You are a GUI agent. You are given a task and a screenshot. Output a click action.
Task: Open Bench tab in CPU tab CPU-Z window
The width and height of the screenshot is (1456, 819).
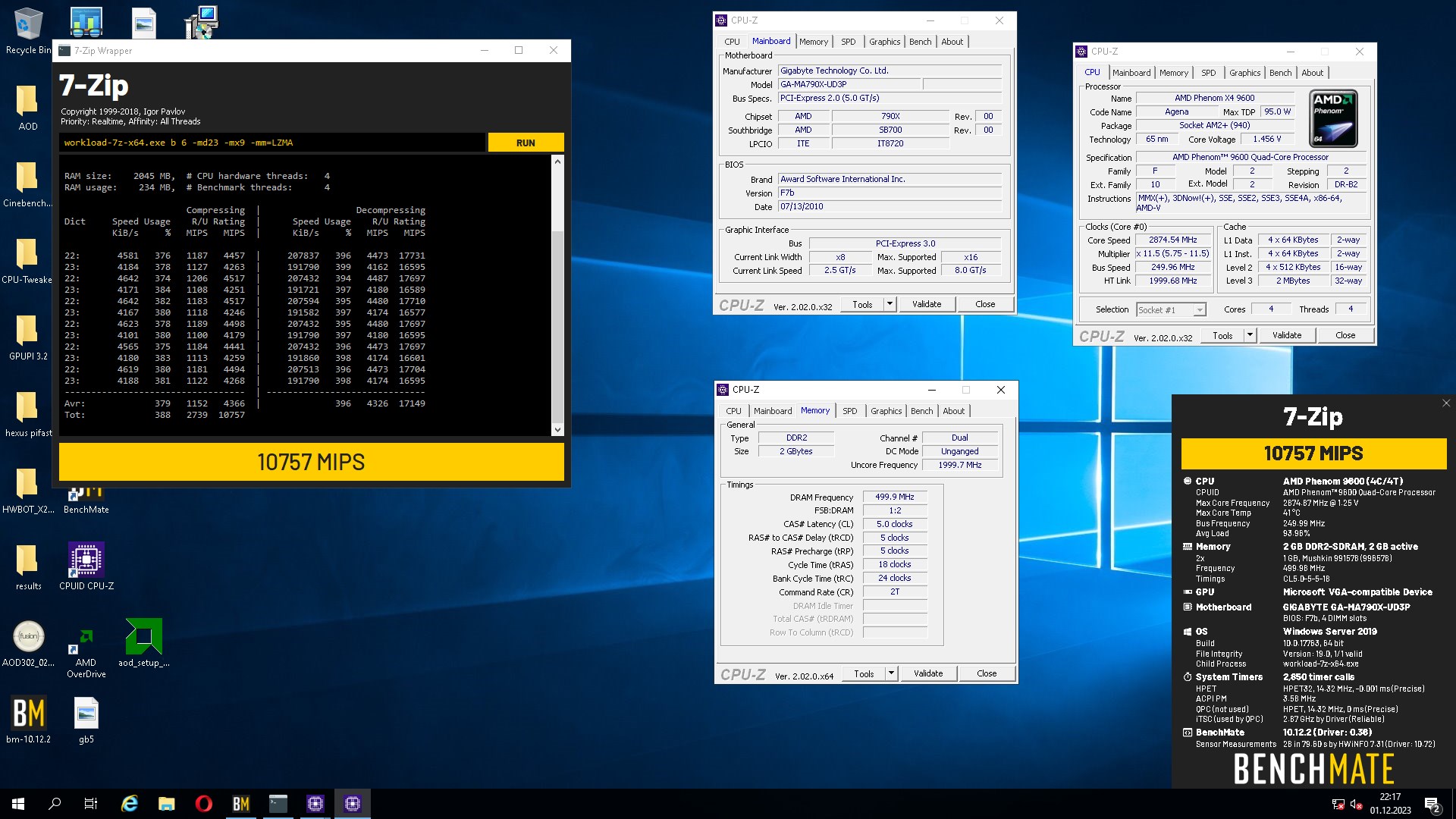1280,73
